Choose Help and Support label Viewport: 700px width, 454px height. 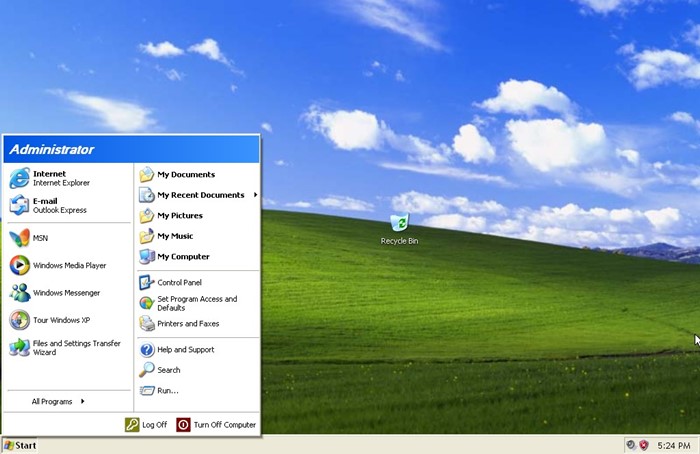(186, 350)
